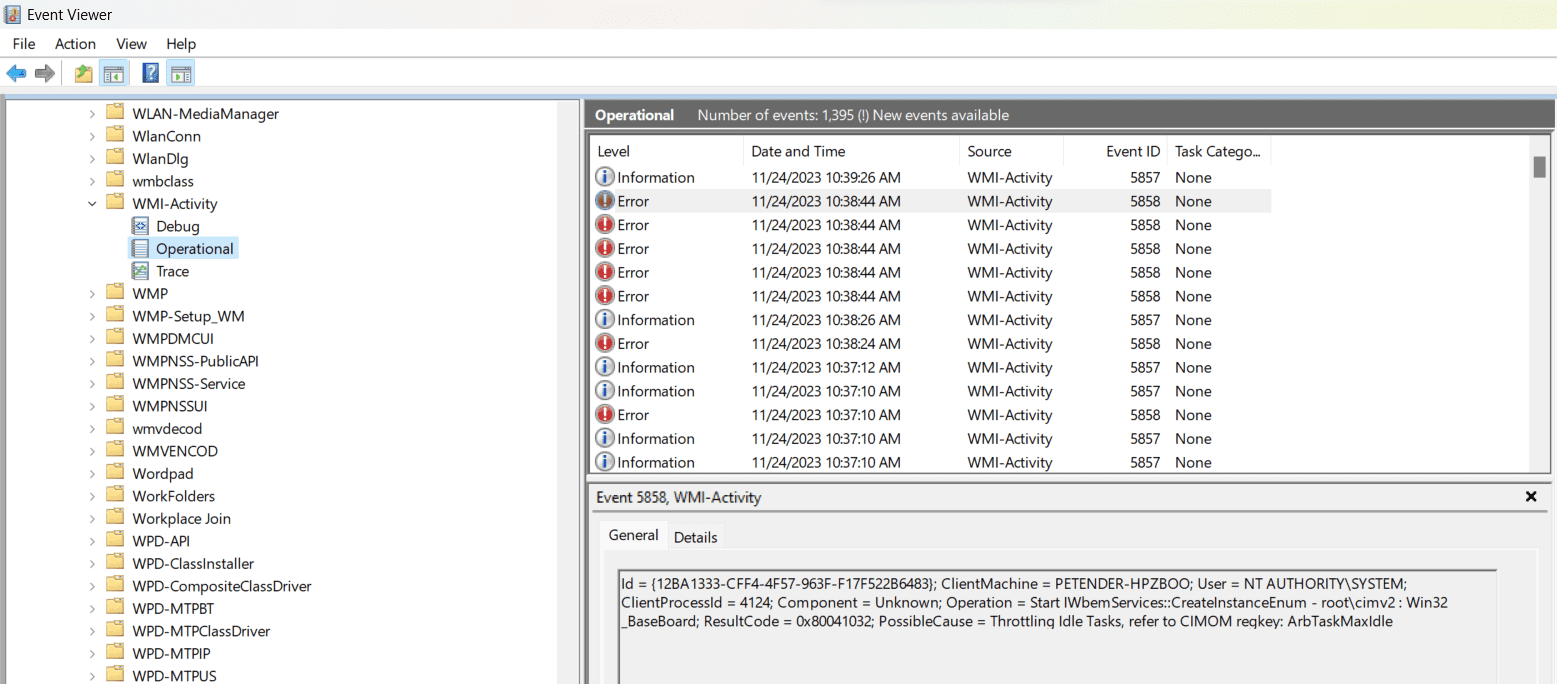Viewport: 1557px width, 684px height.
Task: Open Help using the question mark icon
Action: point(150,72)
